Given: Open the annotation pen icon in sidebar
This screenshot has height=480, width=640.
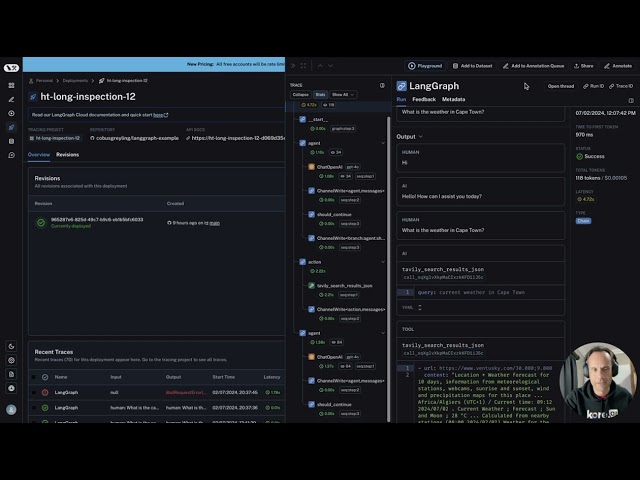Looking at the screenshot, I should click(x=11, y=99).
